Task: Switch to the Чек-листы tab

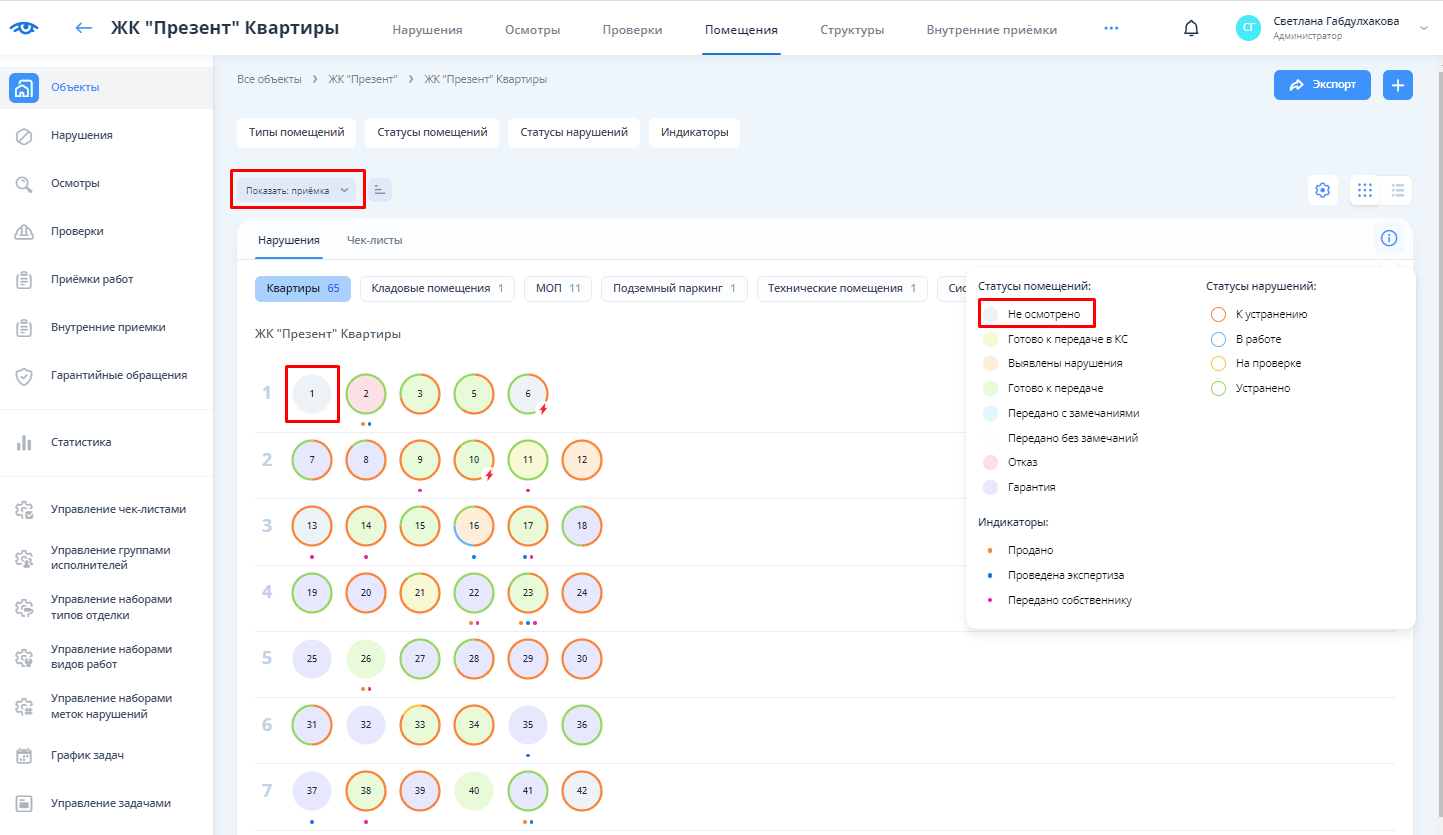Action: (374, 240)
